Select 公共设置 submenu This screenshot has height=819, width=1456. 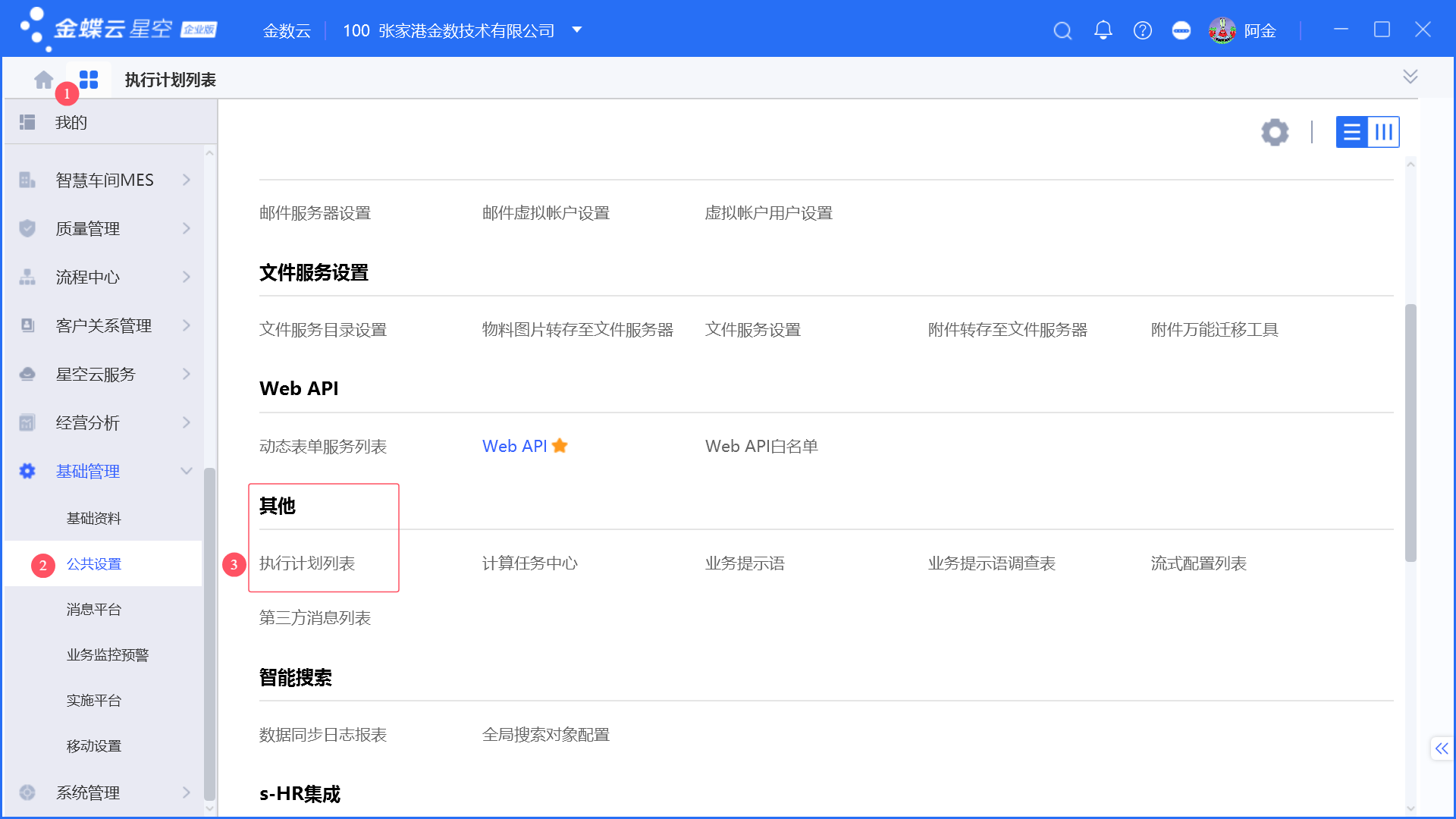[x=94, y=563]
